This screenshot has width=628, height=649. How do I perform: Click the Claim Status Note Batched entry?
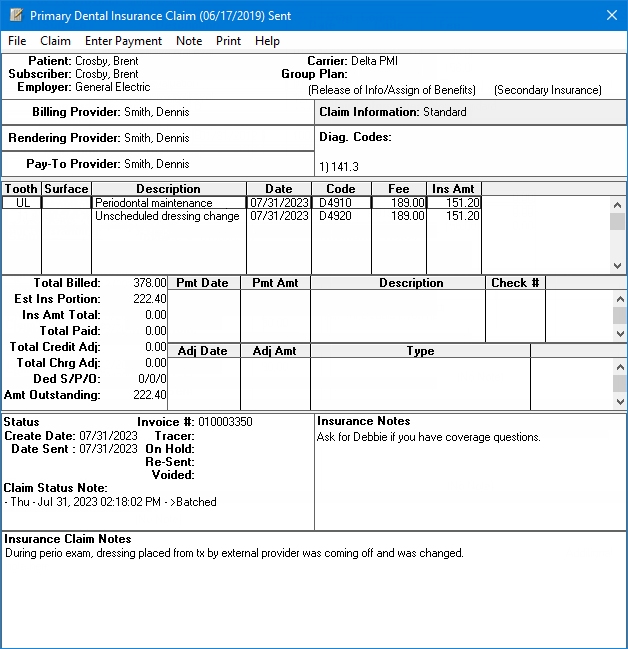click(x=112, y=502)
